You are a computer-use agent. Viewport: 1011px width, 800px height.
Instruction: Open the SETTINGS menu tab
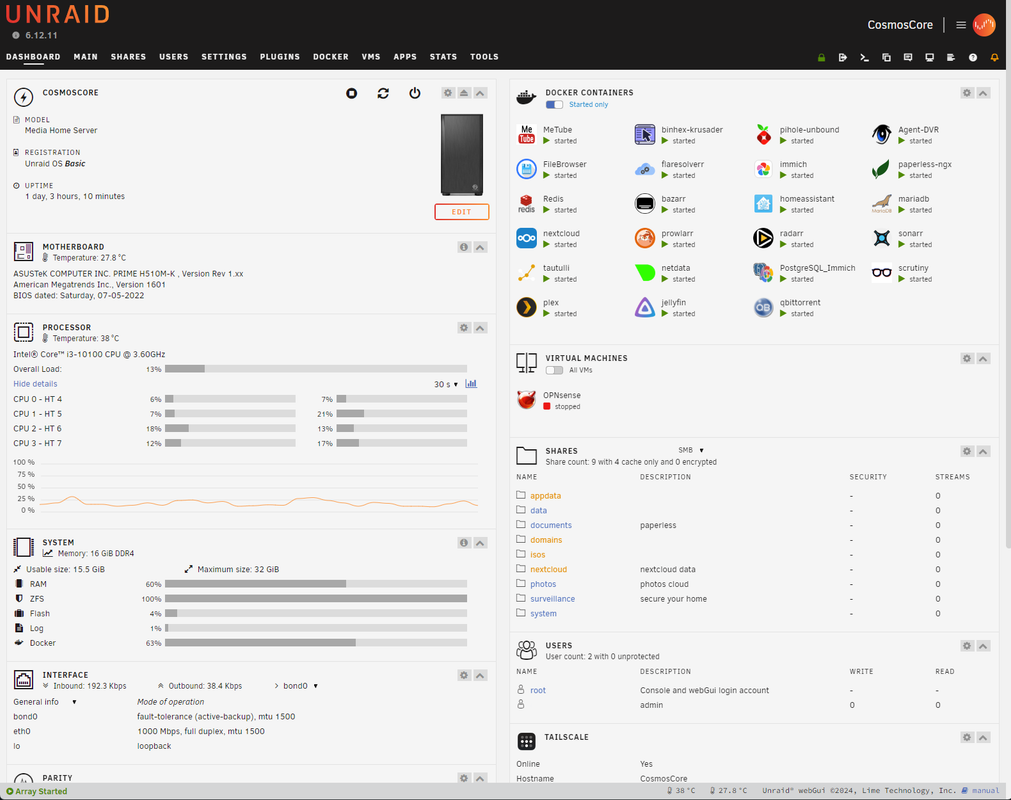[224, 57]
